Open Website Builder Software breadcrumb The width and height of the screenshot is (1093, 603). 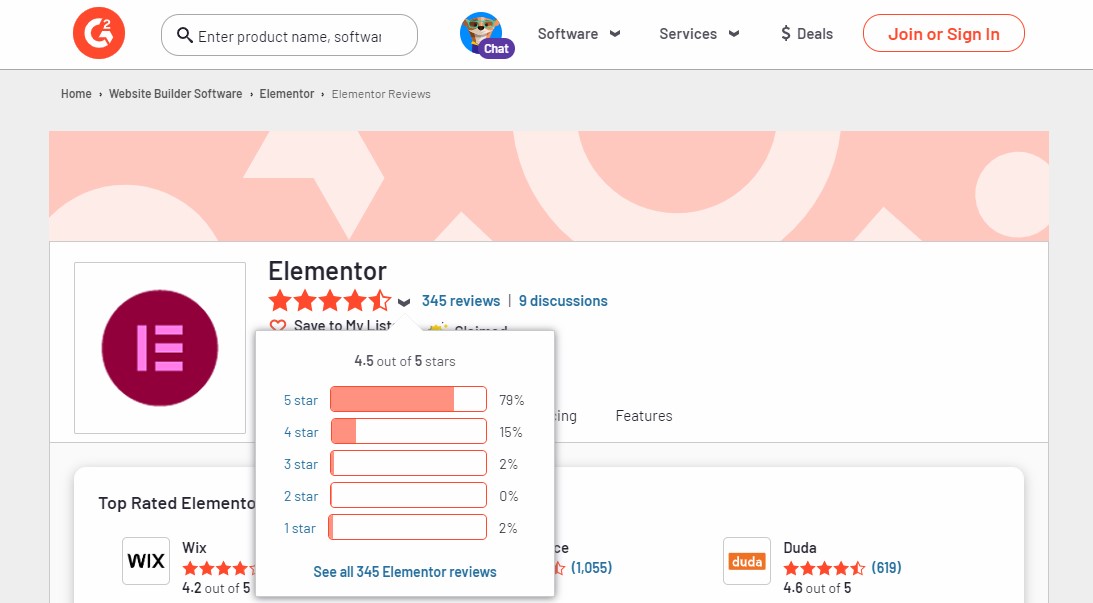[x=176, y=93]
